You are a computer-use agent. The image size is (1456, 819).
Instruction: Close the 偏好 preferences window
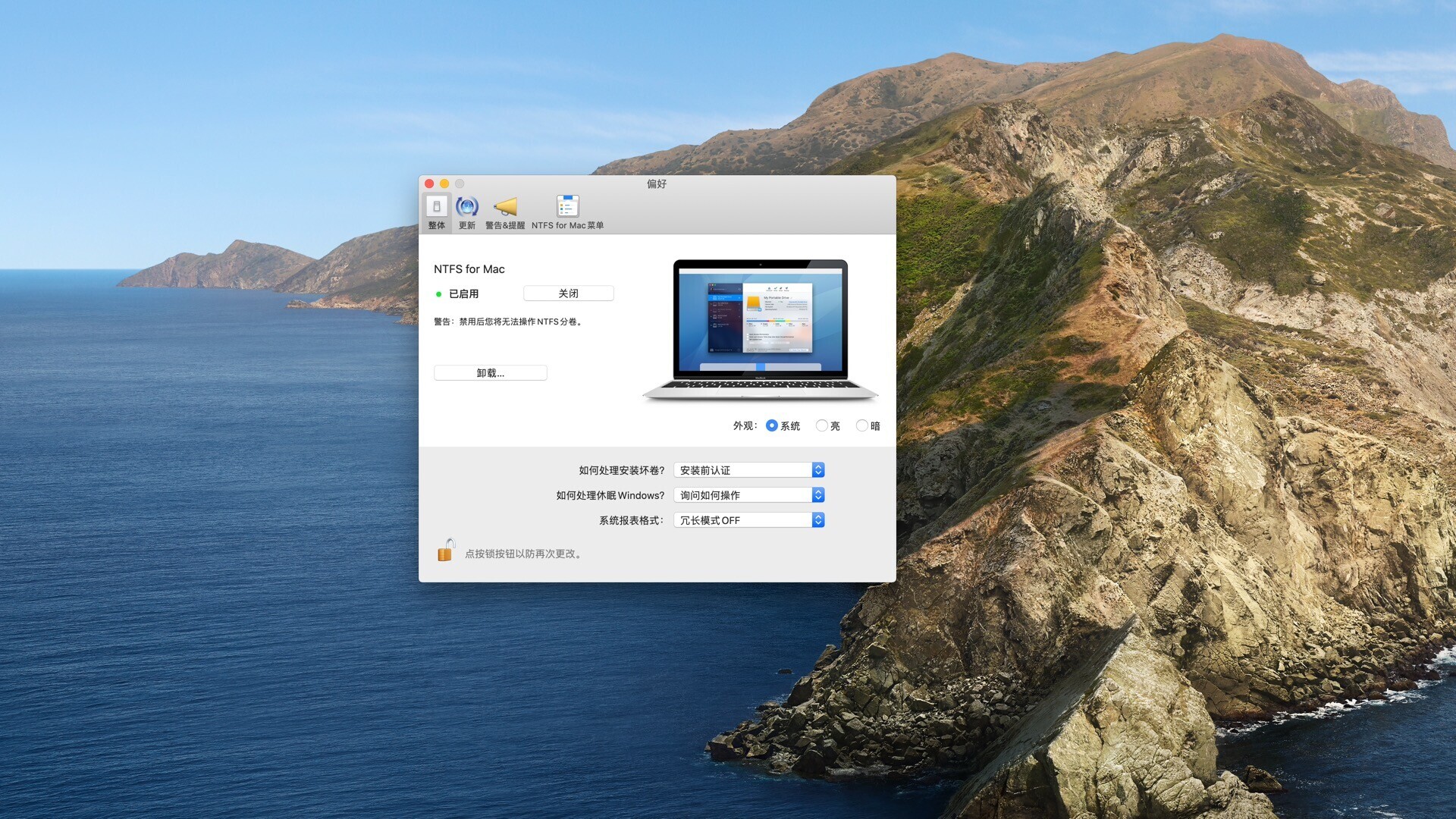pyautogui.click(x=429, y=184)
